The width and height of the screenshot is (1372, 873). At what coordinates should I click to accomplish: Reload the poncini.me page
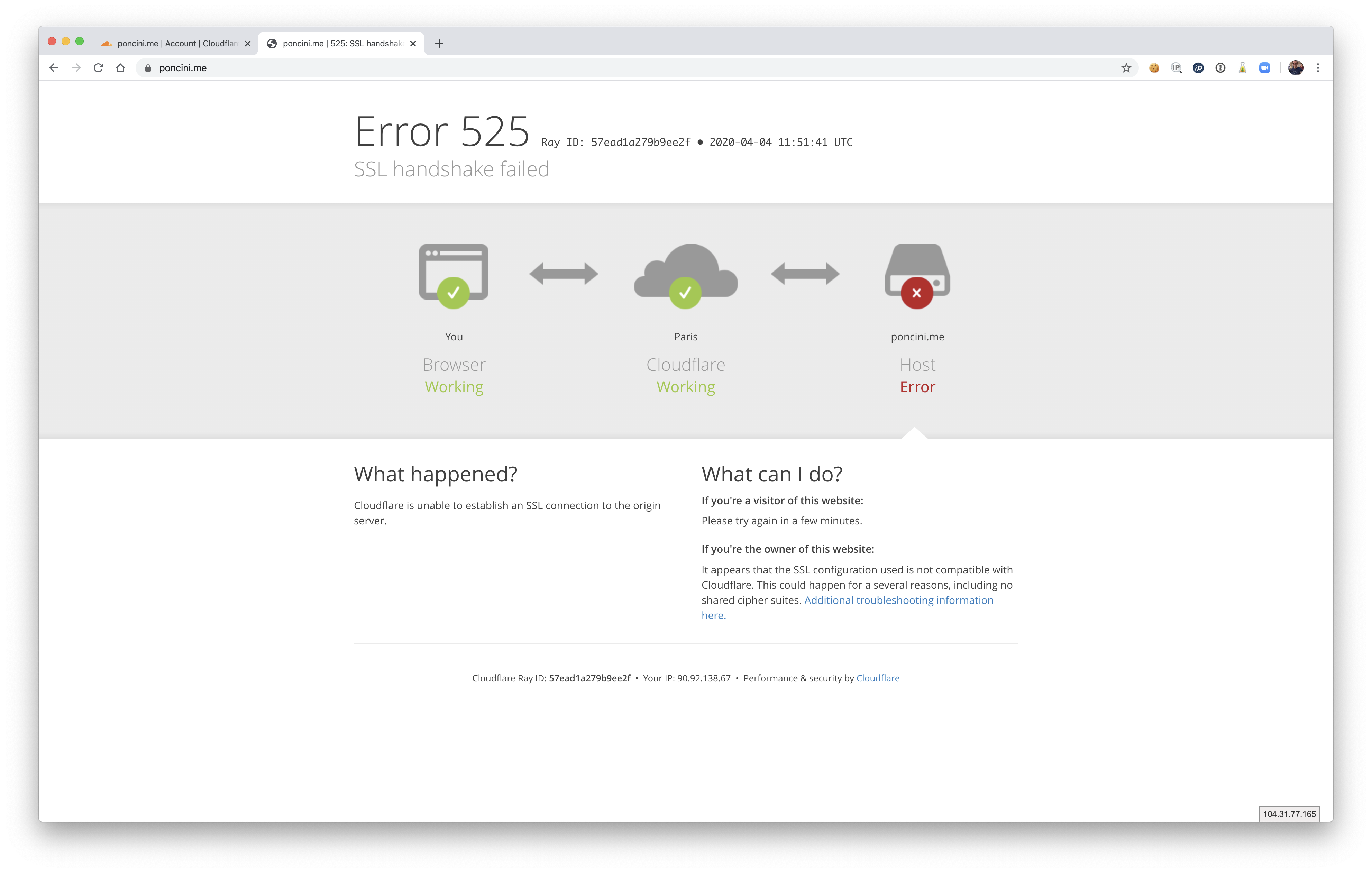click(98, 68)
